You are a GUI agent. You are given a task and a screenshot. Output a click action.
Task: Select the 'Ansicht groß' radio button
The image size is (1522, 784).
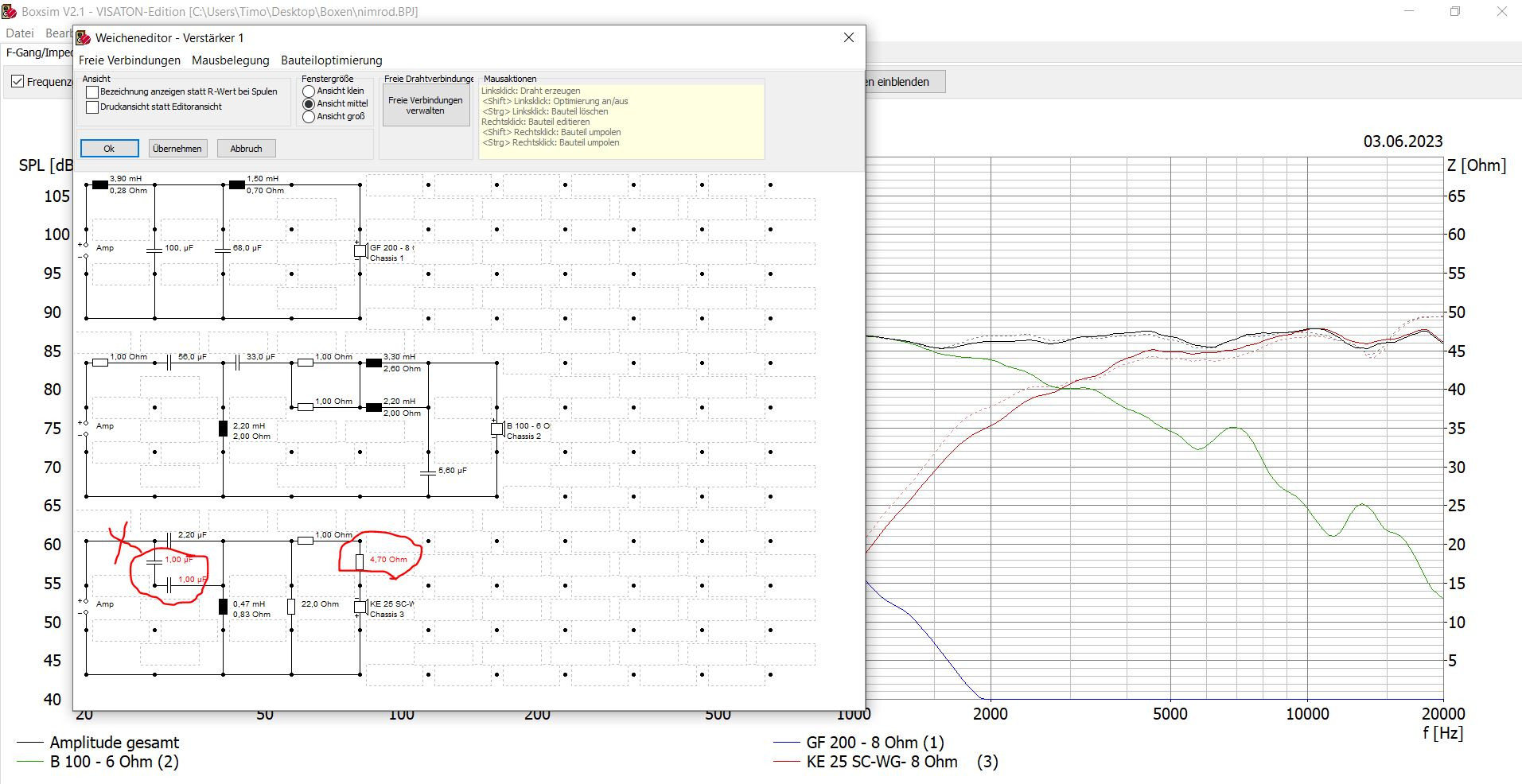pyautogui.click(x=309, y=117)
